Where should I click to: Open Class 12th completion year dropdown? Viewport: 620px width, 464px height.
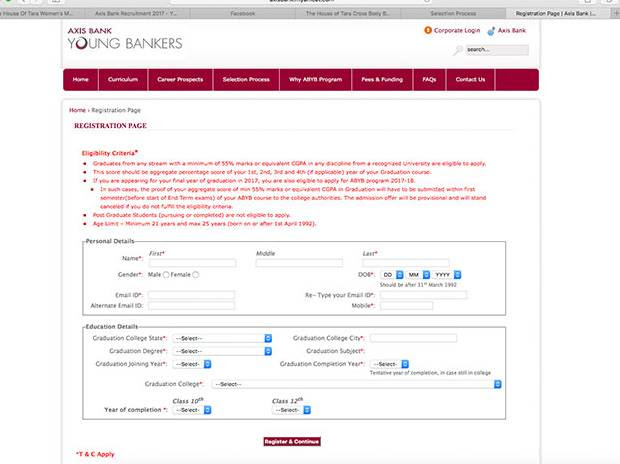pos(291,410)
